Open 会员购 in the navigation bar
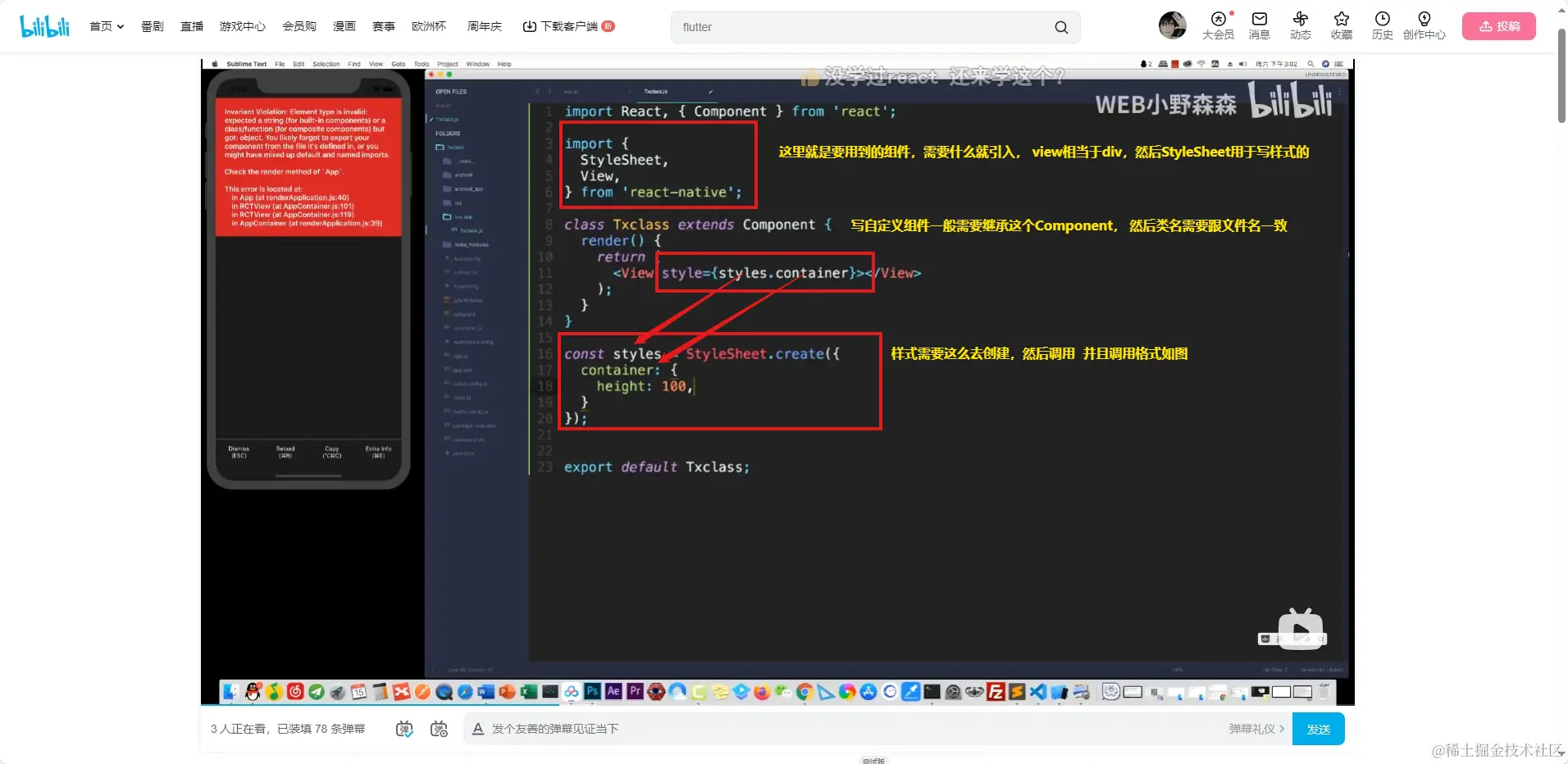The width and height of the screenshot is (1568, 764). pos(299,26)
